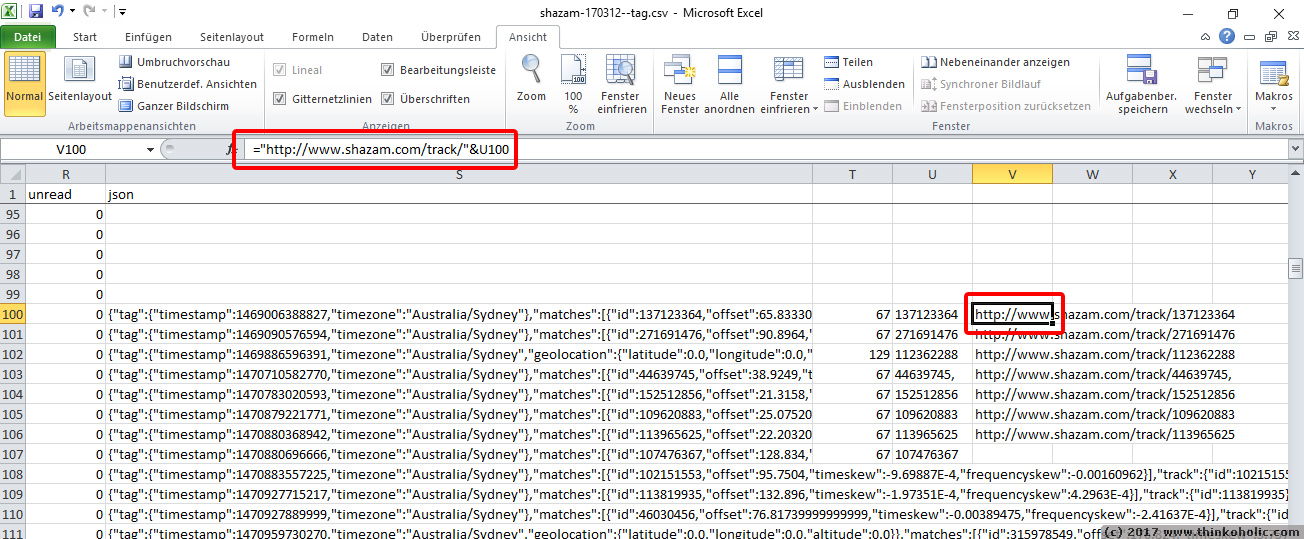Click the Save icon in quick access toolbar
This screenshot has height=539, width=1304.
(x=36, y=12)
